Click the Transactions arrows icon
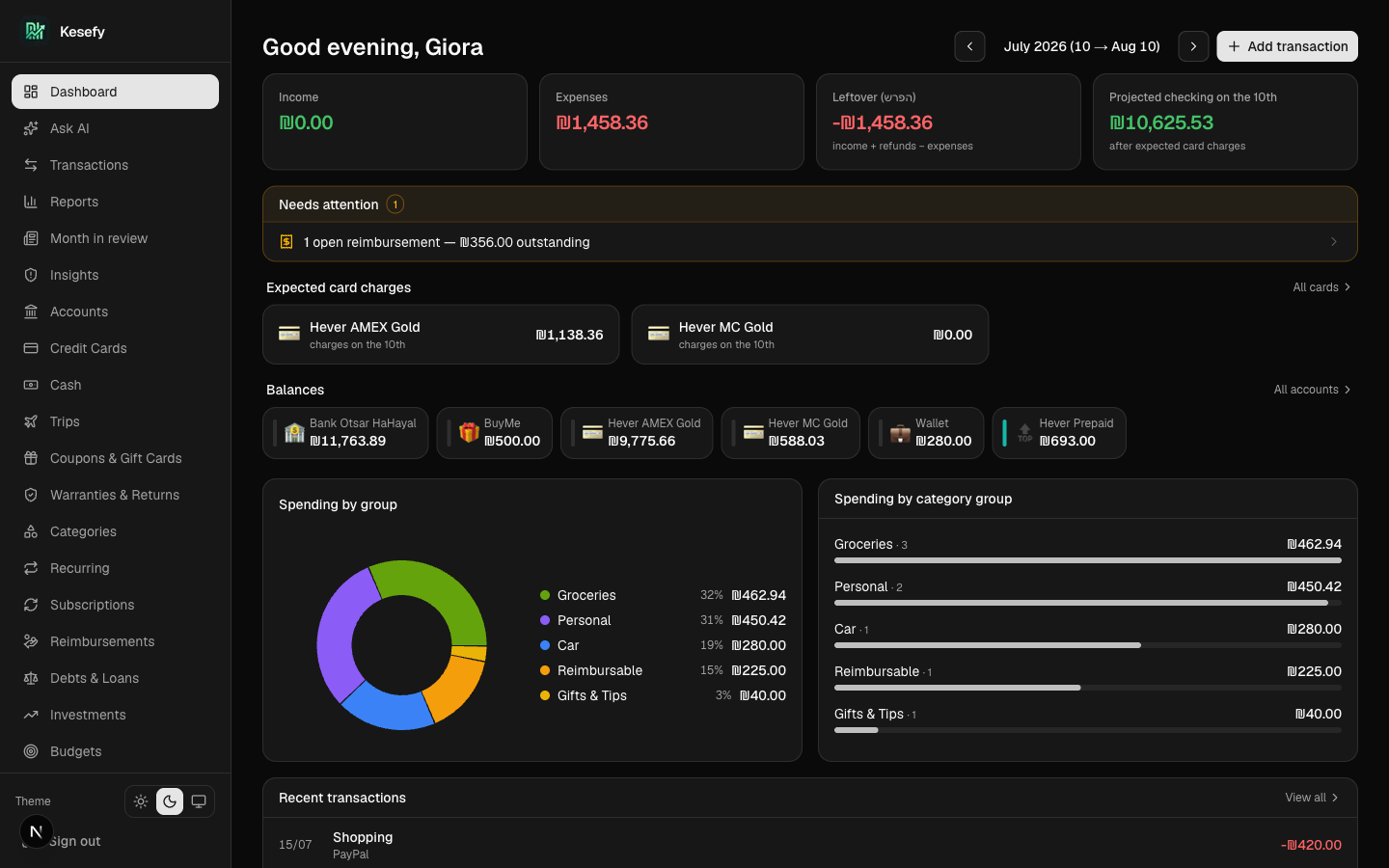Screen dimensions: 1389x868 point(31,165)
